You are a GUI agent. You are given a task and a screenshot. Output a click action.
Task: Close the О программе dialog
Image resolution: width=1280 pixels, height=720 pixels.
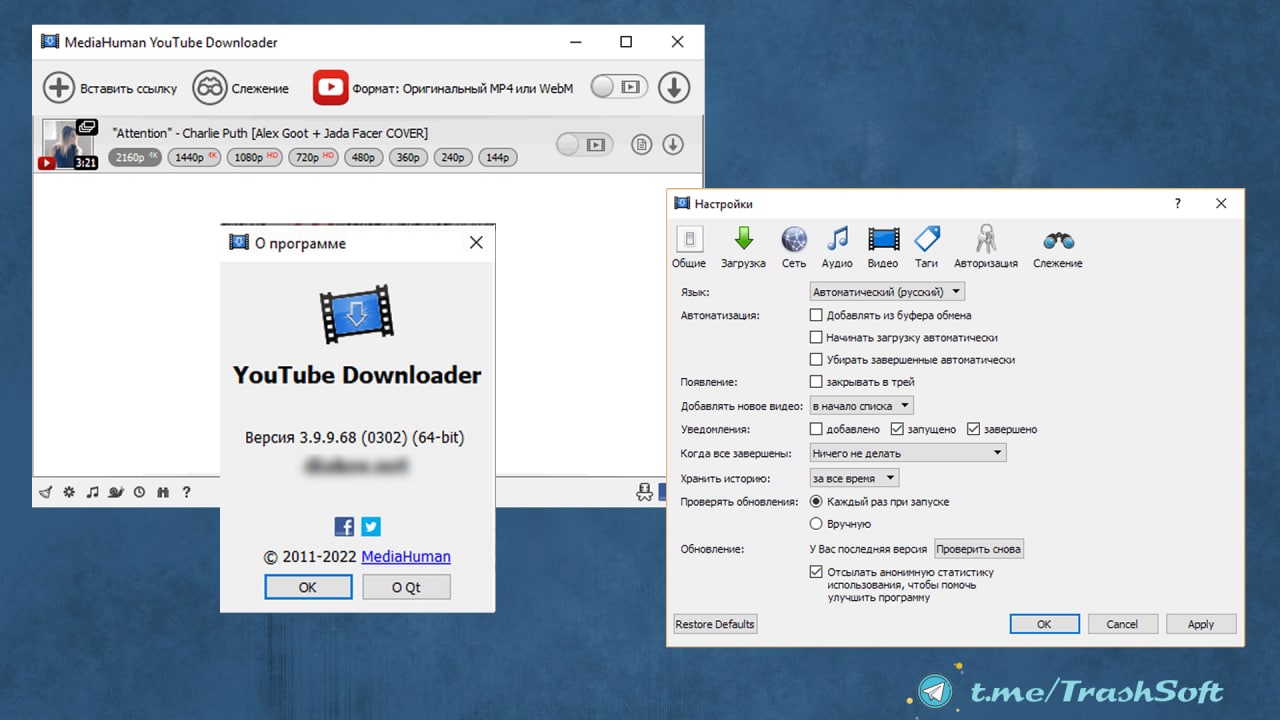[476, 243]
